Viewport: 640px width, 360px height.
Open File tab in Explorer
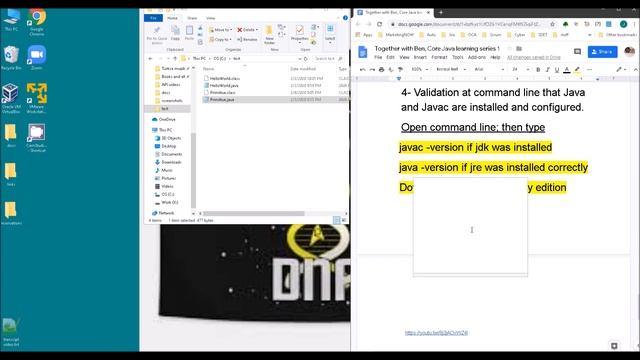[x=153, y=18]
